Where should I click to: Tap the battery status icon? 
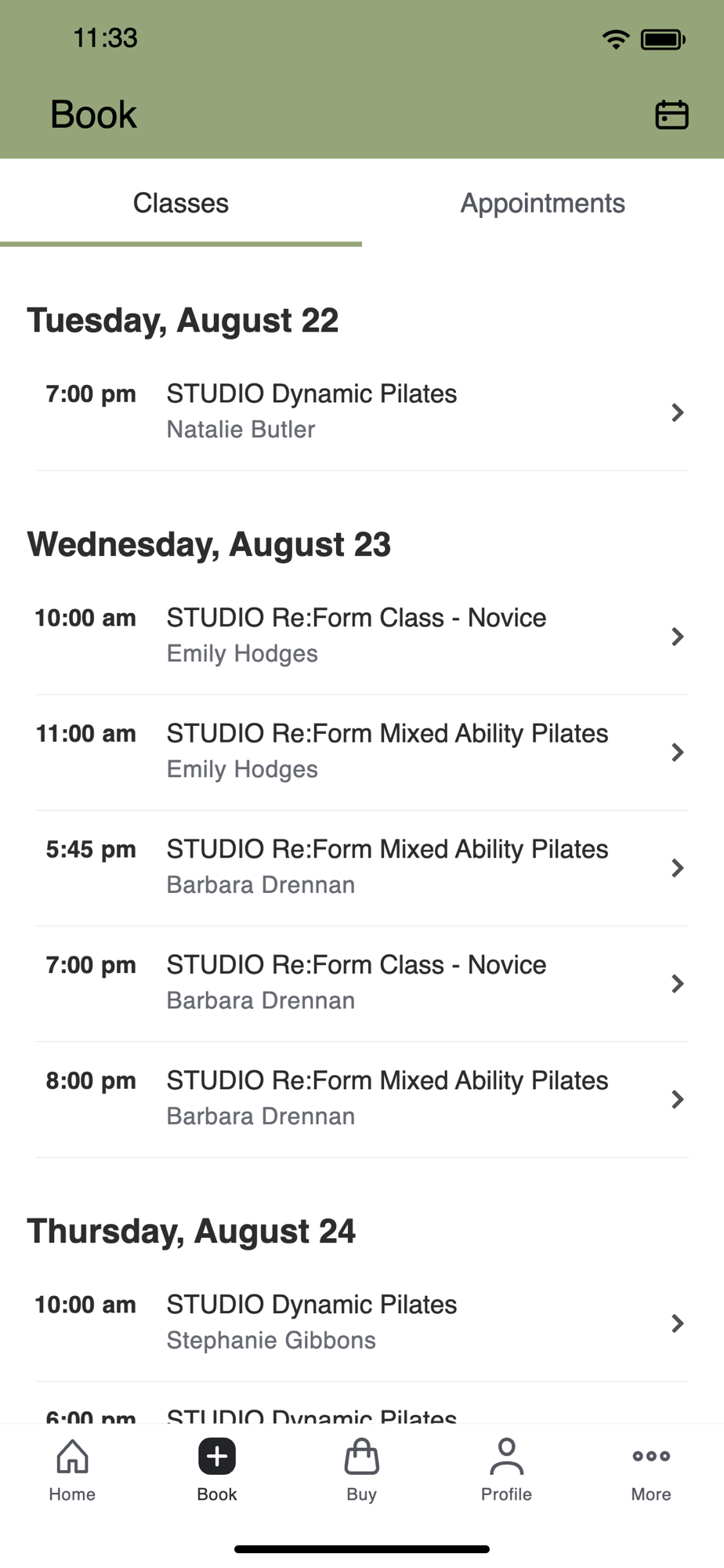click(x=663, y=39)
